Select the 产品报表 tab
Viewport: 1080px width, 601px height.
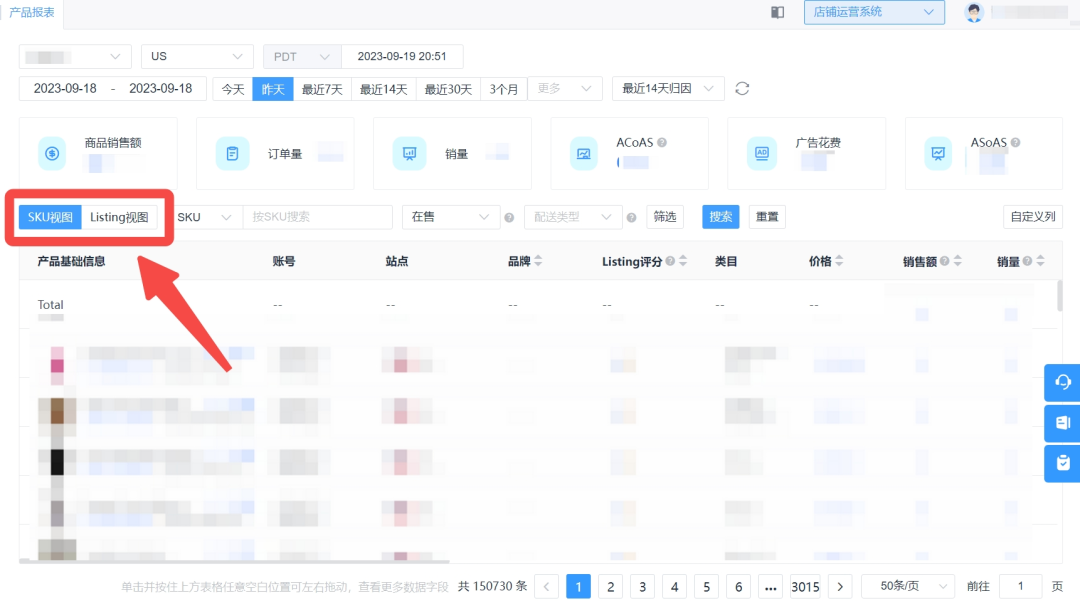[x=30, y=13]
